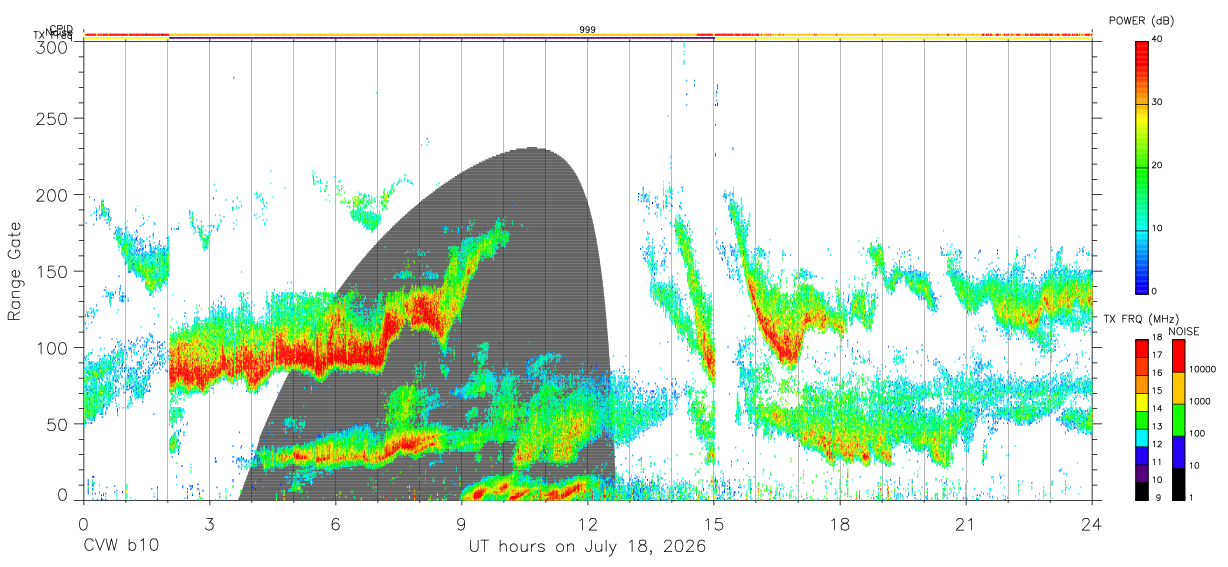The height and width of the screenshot is (567, 1228).
Task: Click the UT hours on July 18, 2026 title
Action: (x=588, y=547)
